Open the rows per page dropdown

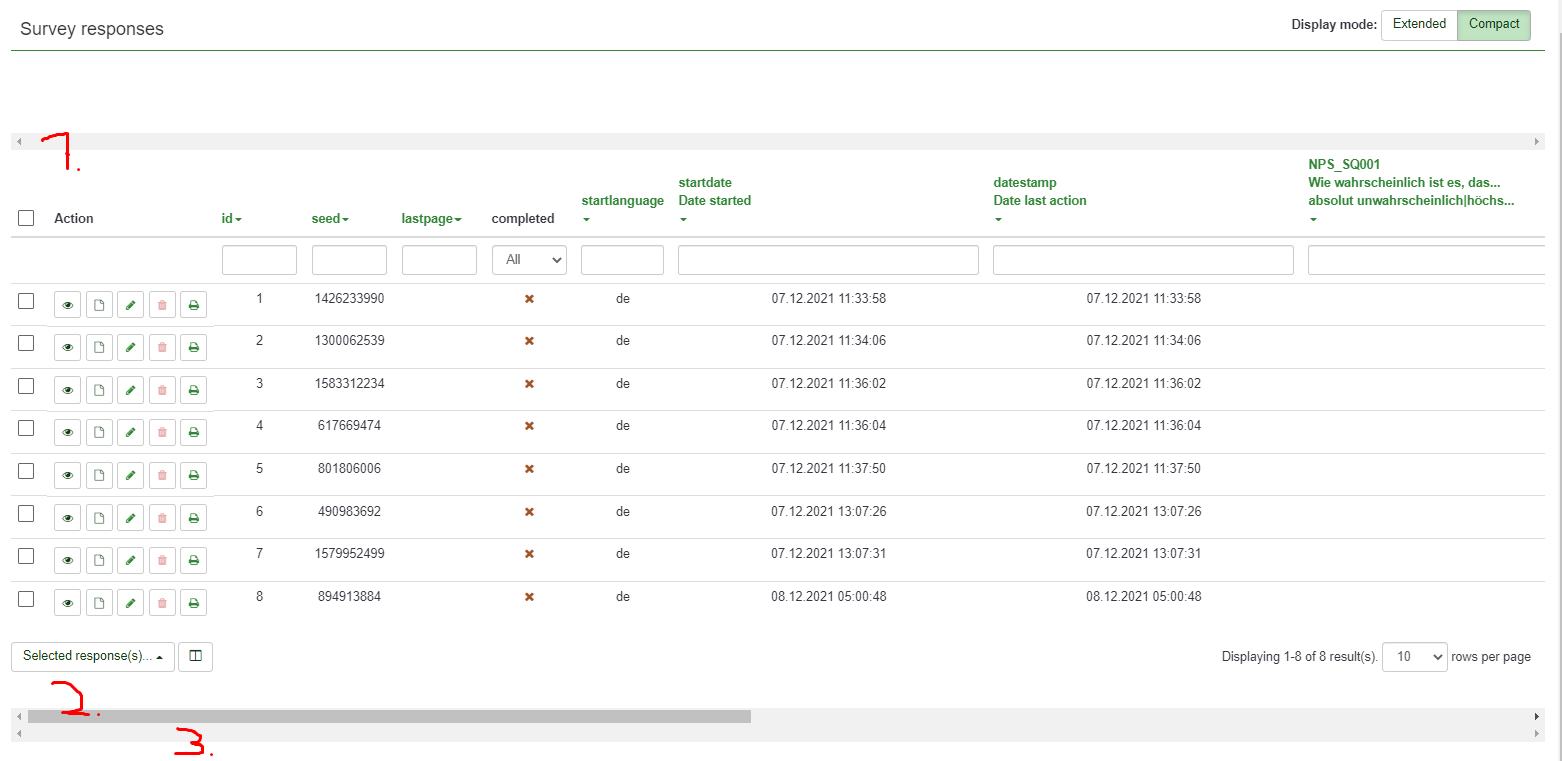coord(1414,657)
